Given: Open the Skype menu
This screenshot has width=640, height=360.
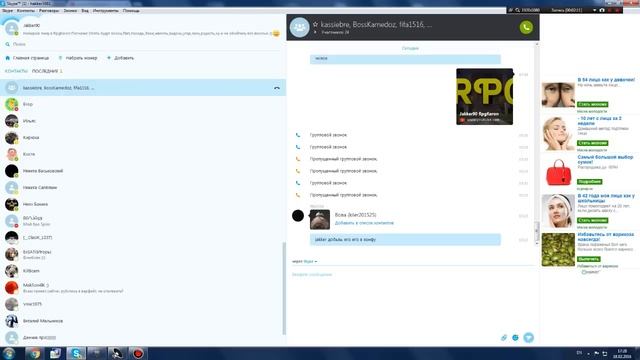Looking at the screenshot, I should click(x=7, y=11).
